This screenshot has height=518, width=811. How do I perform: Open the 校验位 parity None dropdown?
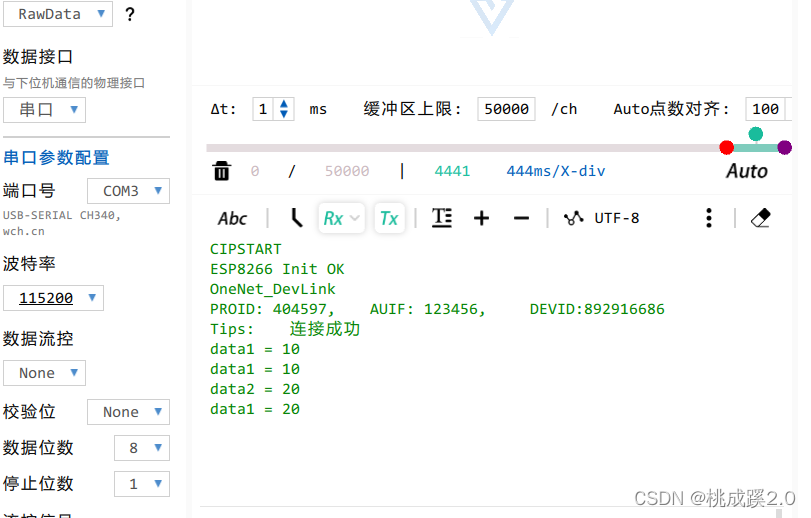128,412
